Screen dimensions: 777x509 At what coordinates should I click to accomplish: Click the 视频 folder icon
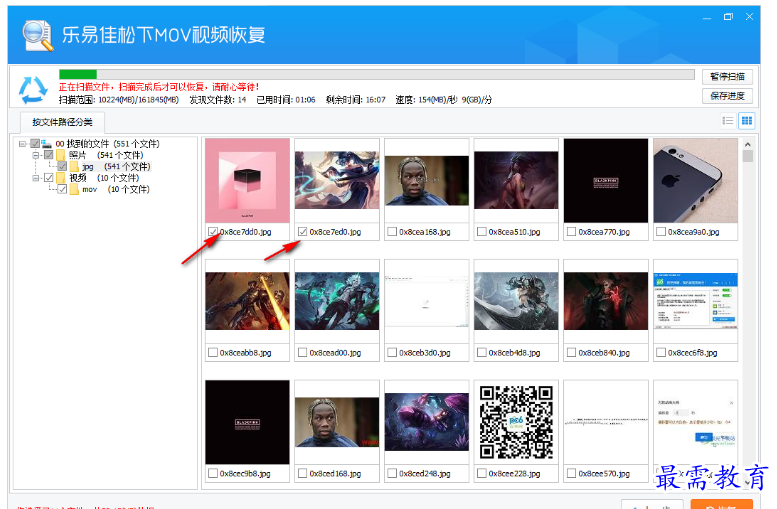(x=61, y=177)
